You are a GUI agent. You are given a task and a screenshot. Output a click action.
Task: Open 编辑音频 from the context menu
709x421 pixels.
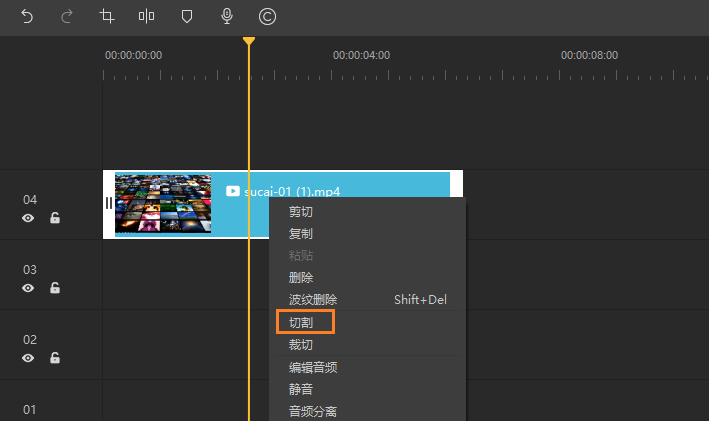coord(313,367)
